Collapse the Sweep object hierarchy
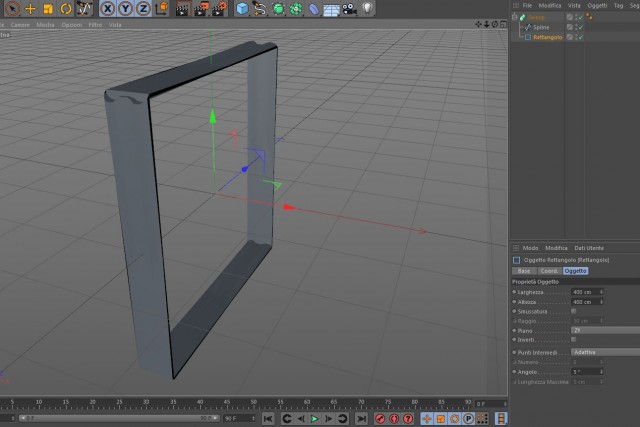 pyautogui.click(x=515, y=17)
